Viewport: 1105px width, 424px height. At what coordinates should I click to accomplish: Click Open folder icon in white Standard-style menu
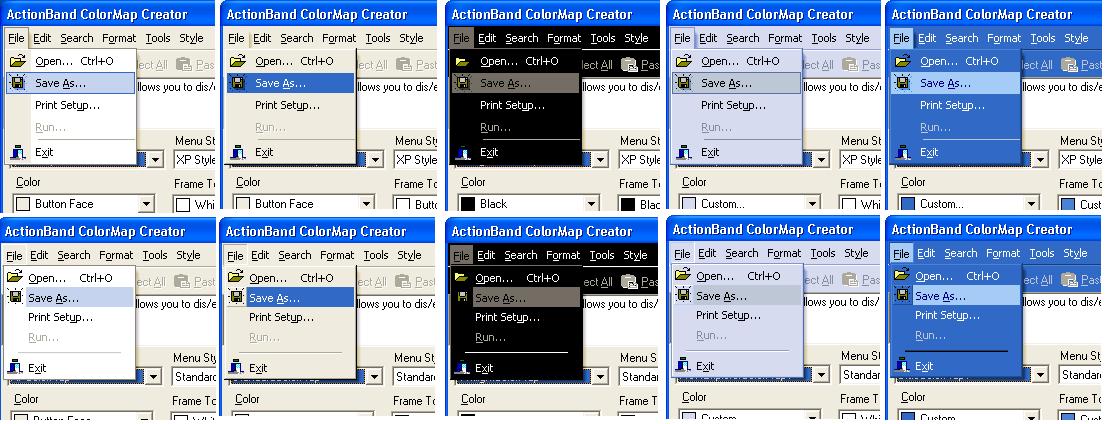tap(14, 277)
